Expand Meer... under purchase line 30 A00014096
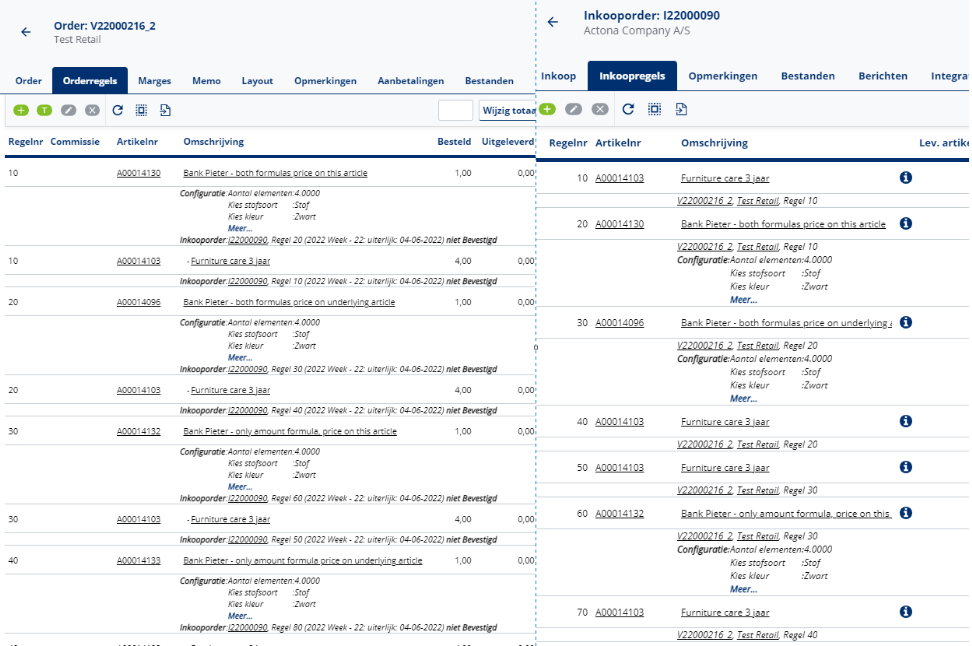This screenshot has height=646, width=972. pyautogui.click(x=743, y=398)
